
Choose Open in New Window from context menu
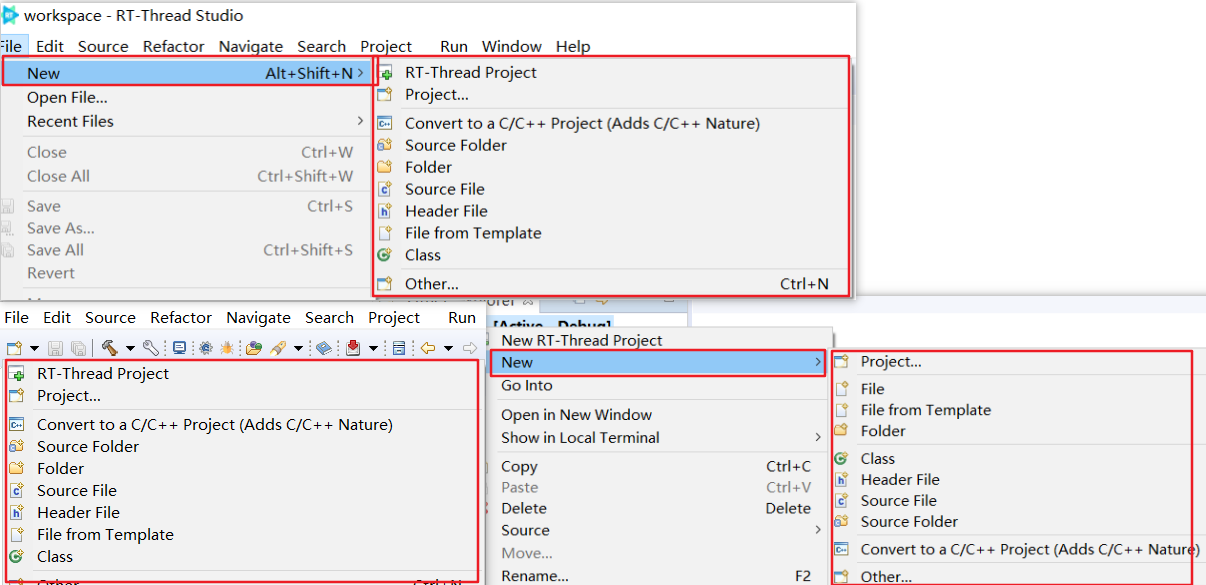pyautogui.click(x=576, y=415)
